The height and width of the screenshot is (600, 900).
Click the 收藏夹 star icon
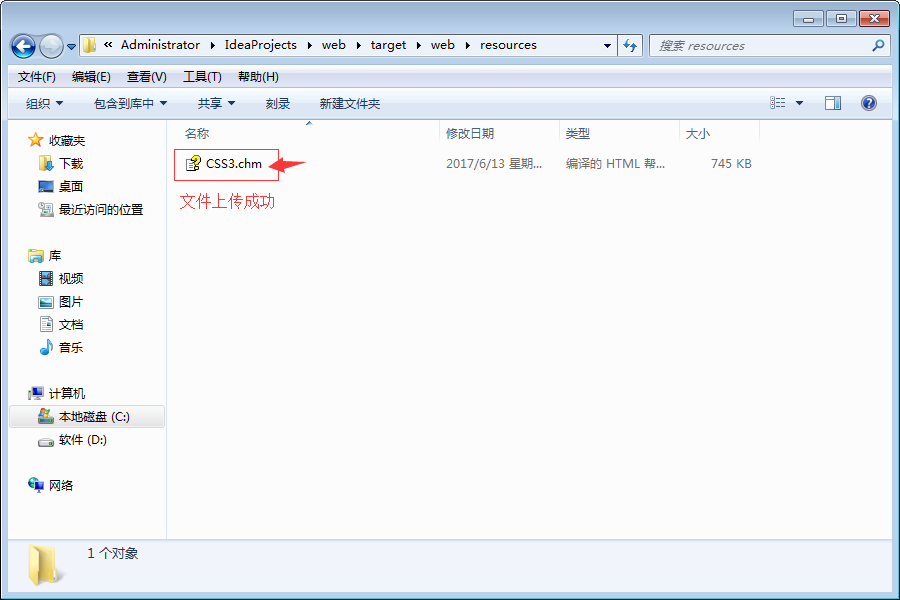click(36, 140)
